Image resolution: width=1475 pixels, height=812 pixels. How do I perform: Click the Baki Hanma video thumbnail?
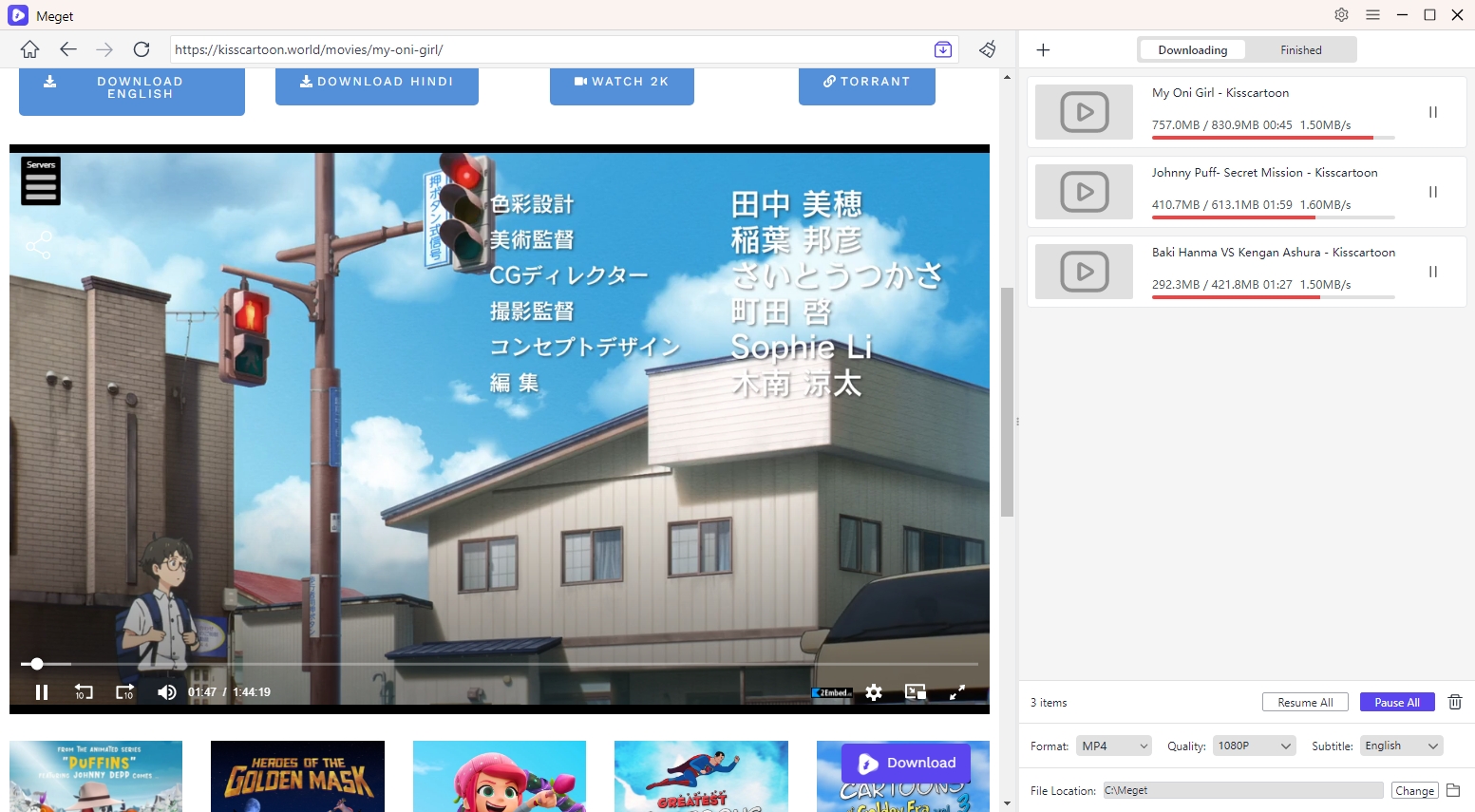pos(1084,272)
